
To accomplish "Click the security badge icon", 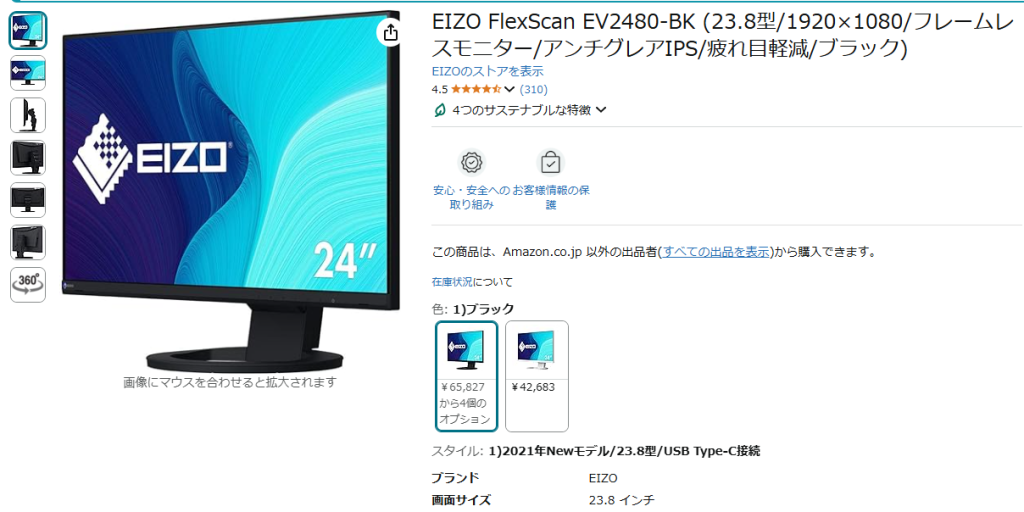I will tap(471, 163).
